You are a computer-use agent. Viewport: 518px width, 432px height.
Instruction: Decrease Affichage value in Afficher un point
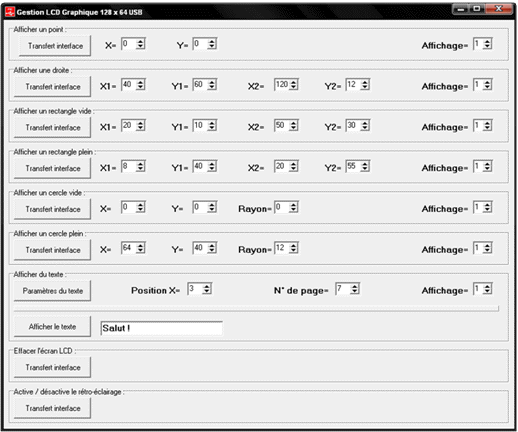(x=487, y=47)
